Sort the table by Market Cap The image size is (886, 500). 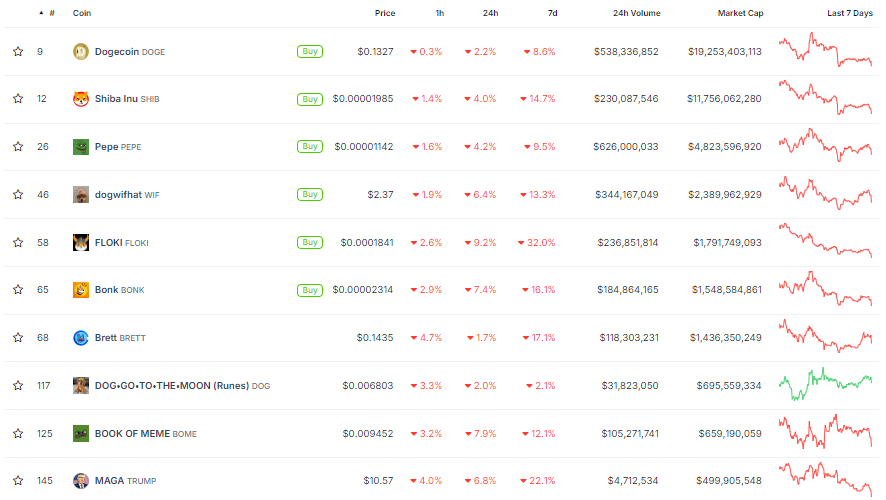click(x=740, y=13)
